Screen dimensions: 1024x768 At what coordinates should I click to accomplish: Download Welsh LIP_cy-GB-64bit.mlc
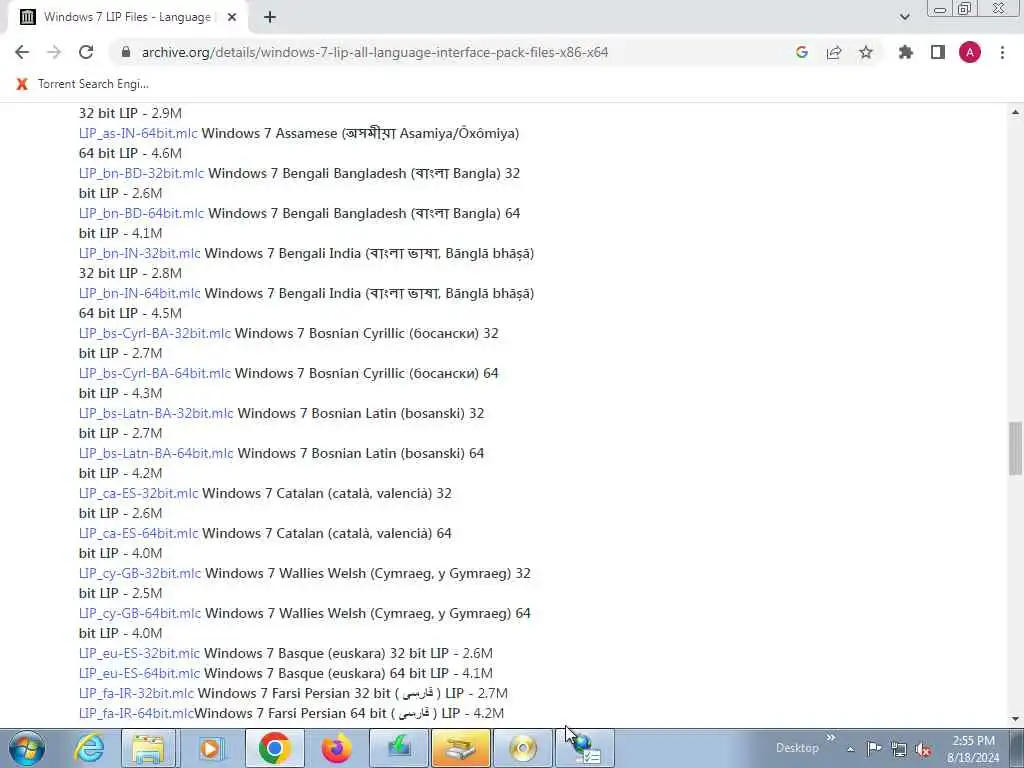point(140,613)
